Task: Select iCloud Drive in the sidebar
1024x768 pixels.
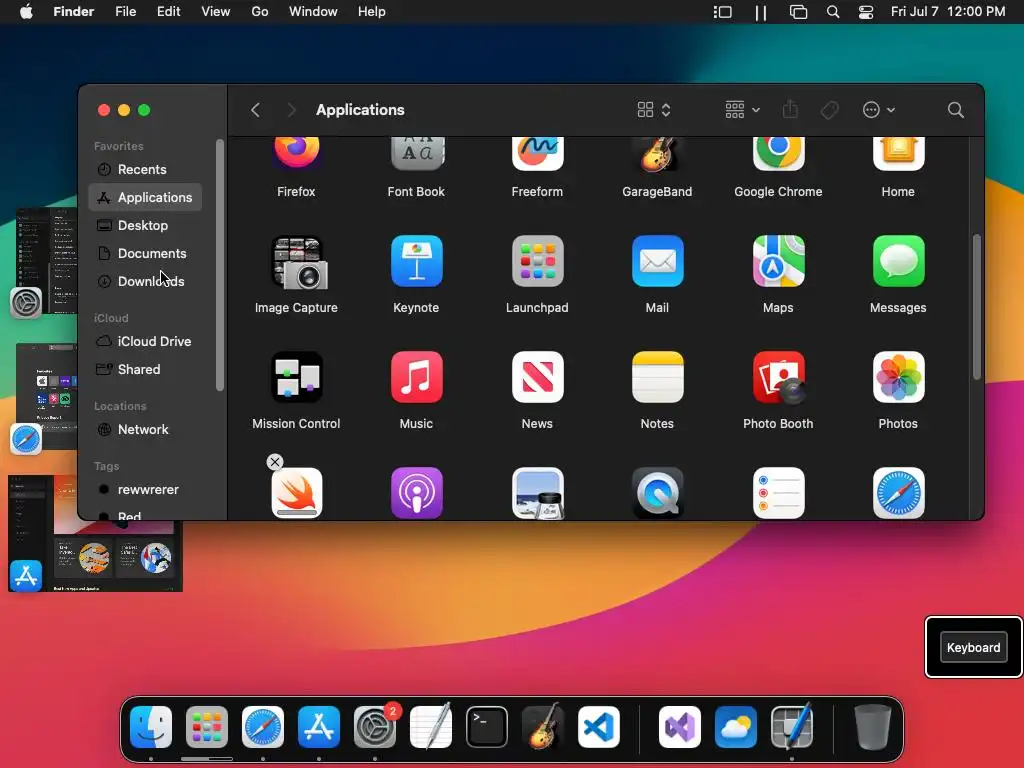Action: pos(145,341)
